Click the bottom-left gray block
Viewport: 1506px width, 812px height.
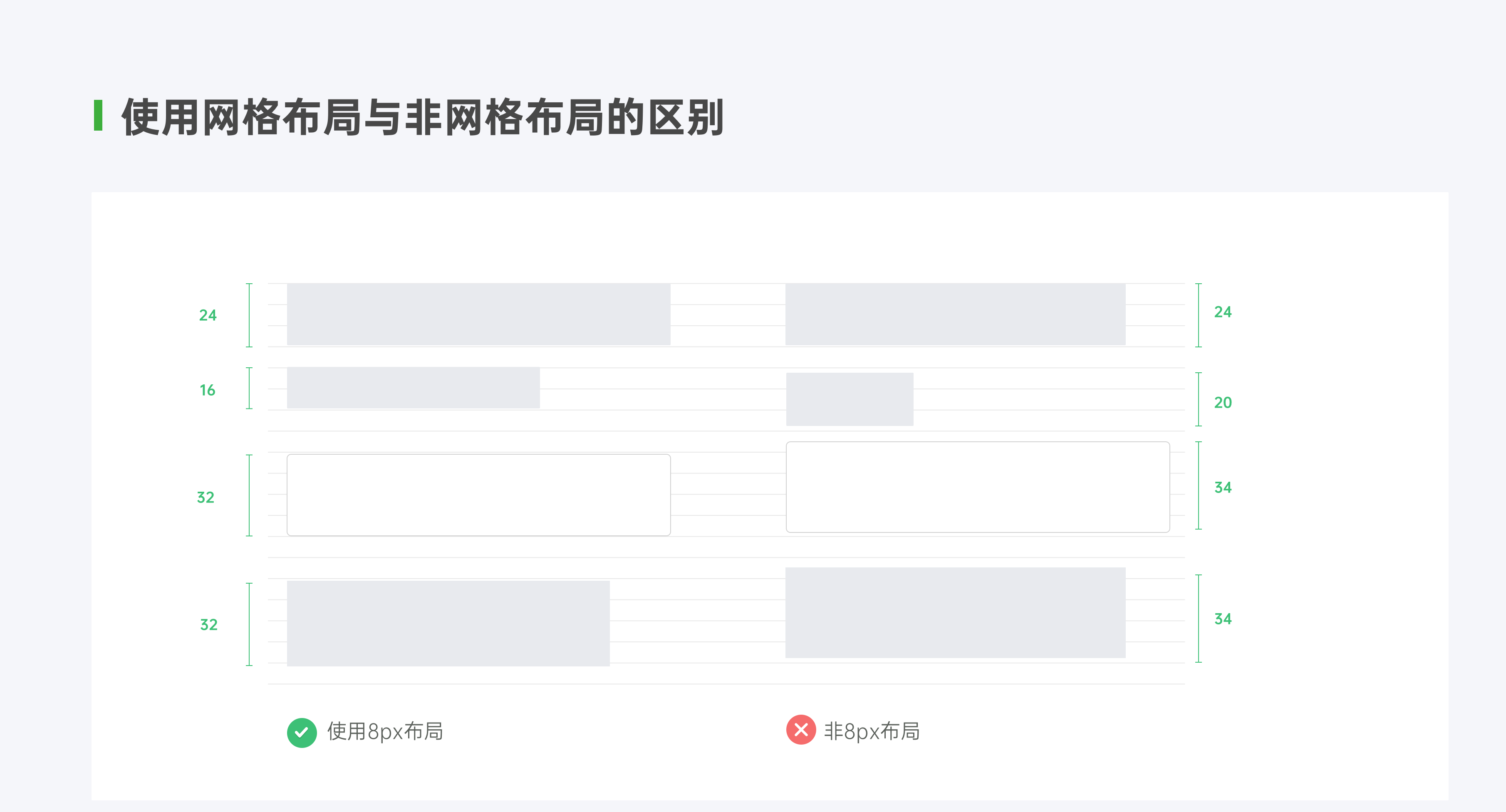click(x=448, y=623)
